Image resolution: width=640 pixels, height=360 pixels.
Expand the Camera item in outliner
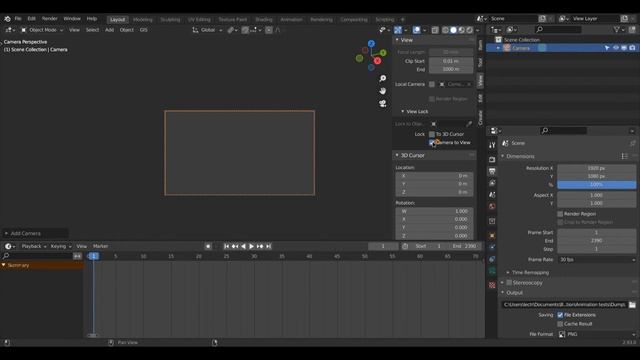click(x=498, y=48)
